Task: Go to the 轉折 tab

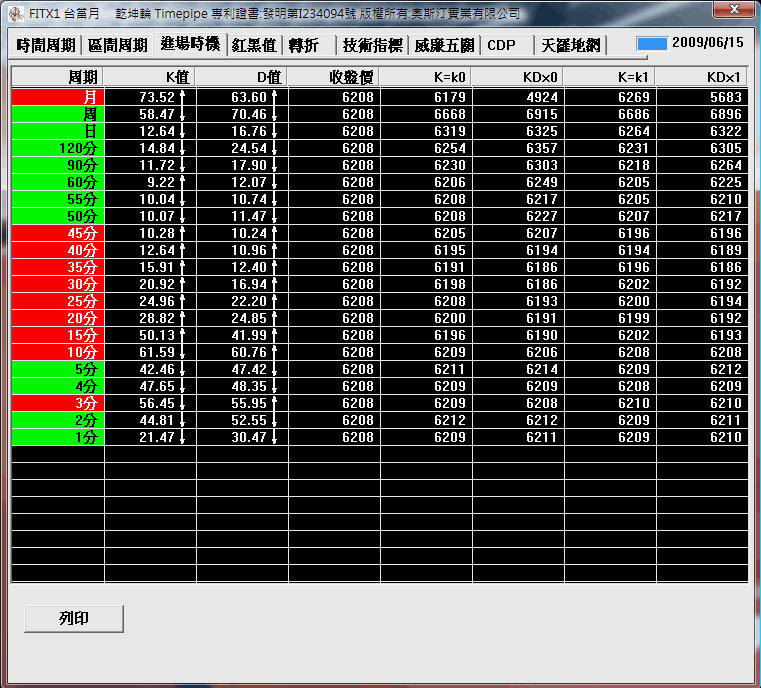Action: 304,46
